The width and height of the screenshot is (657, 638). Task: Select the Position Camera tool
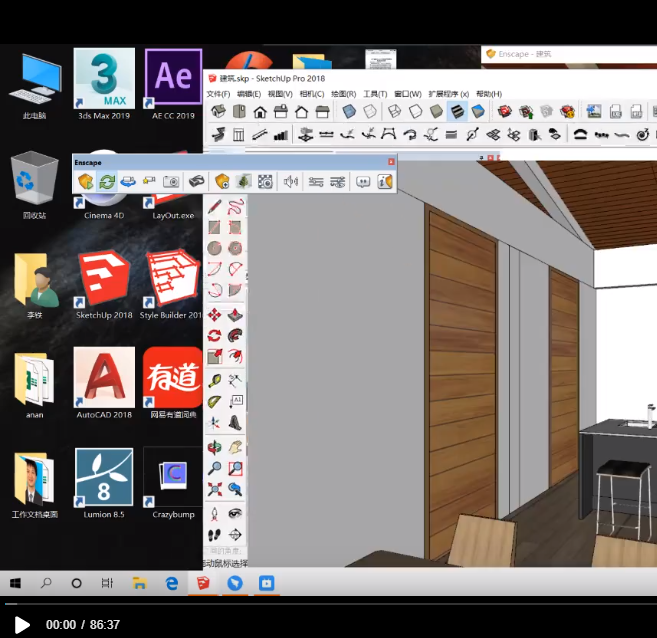pyautogui.click(x=215, y=514)
